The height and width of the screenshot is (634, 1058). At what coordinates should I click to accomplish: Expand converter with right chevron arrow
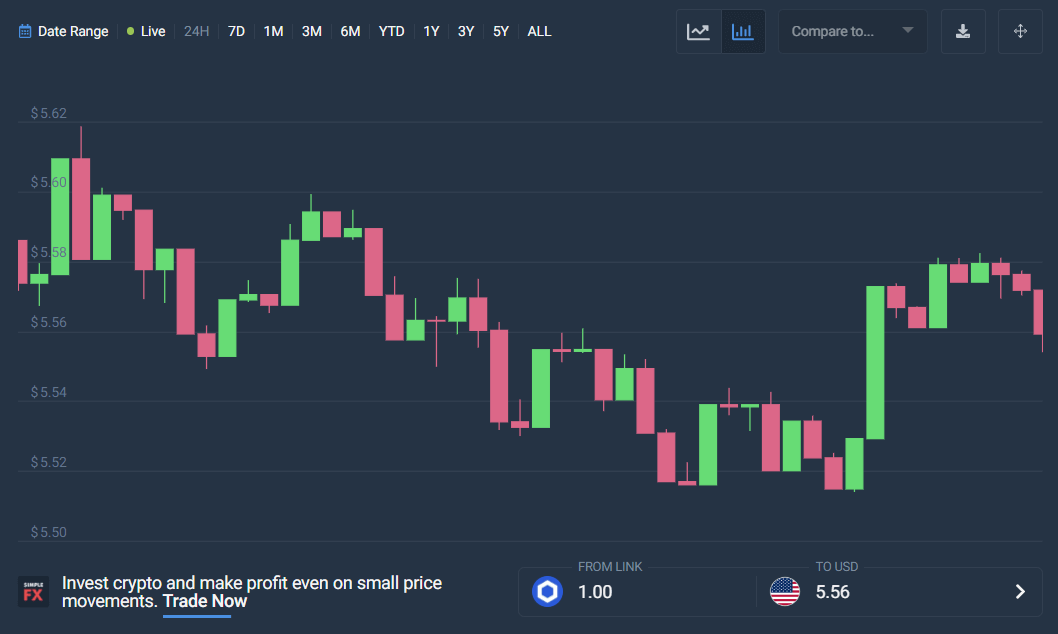pyautogui.click(x=1020, y=592)
